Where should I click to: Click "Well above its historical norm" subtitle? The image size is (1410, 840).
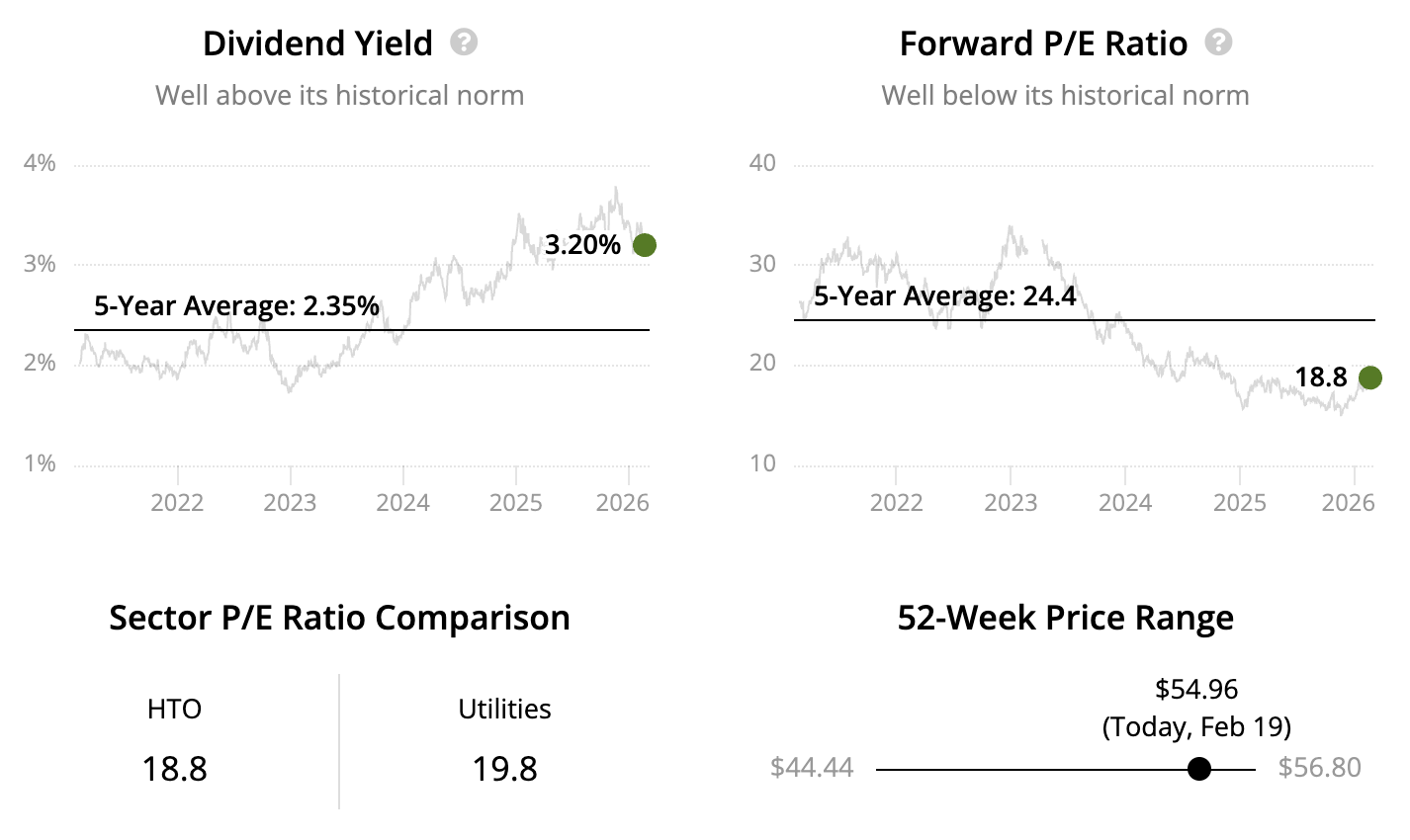tap(339, 96)
